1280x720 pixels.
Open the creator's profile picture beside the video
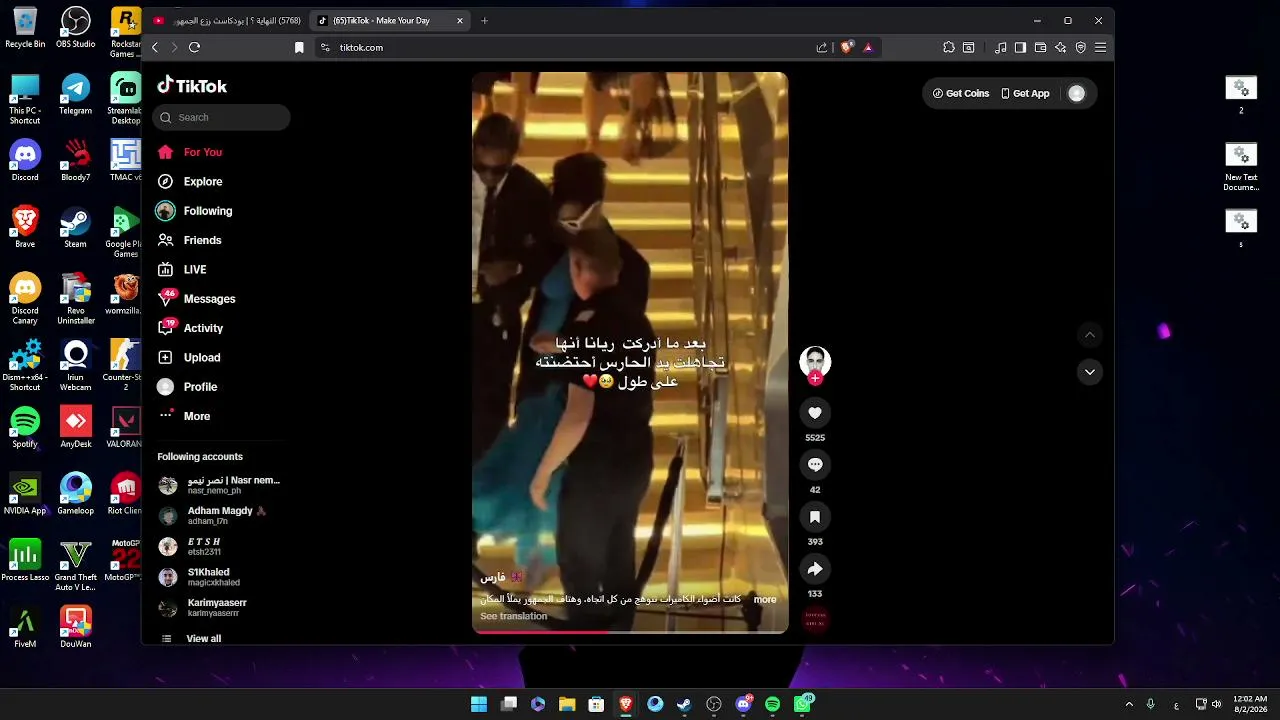(x=815, y=361)
